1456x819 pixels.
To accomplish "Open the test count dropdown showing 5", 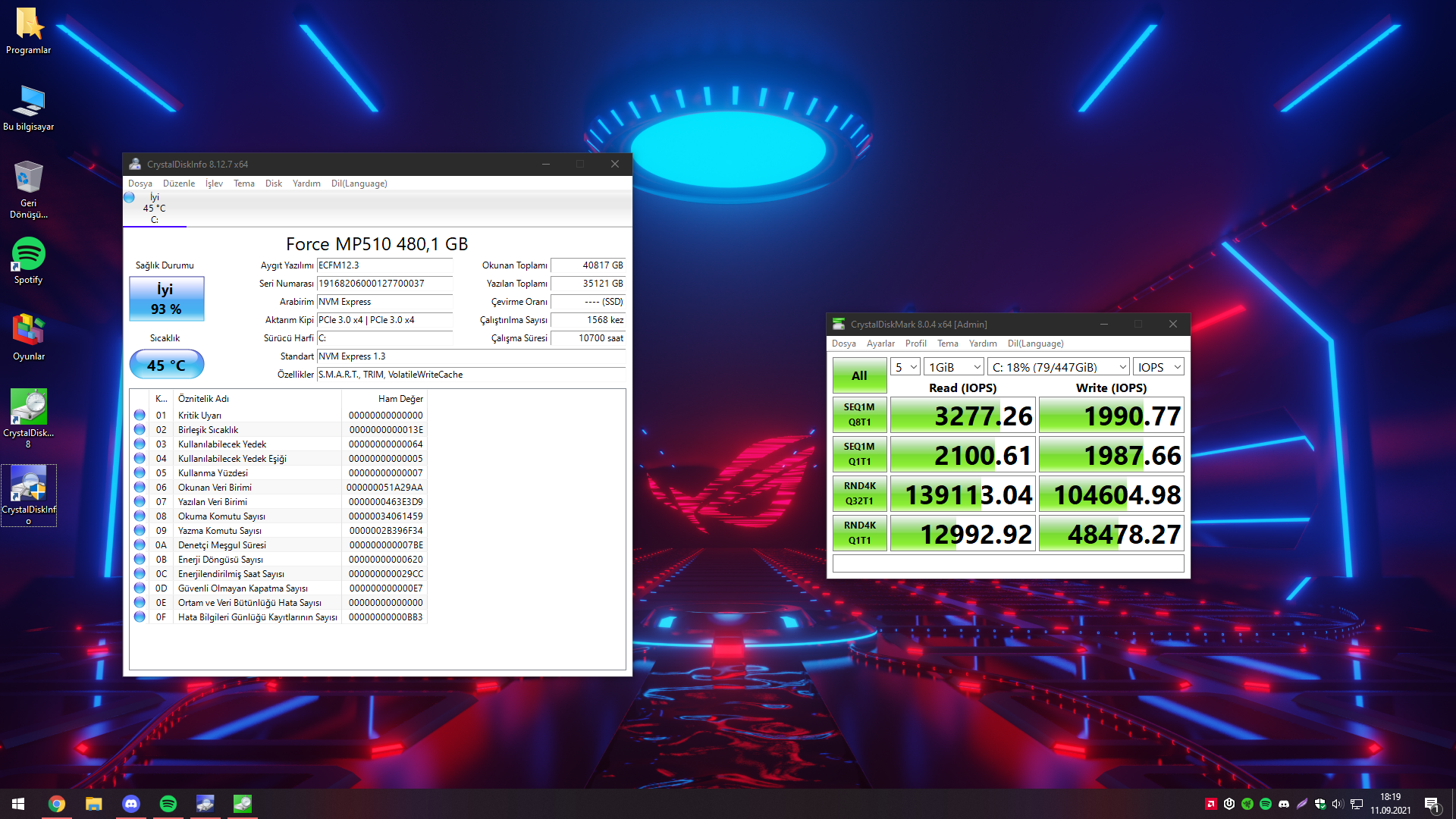I will click(x=905, y=367).
